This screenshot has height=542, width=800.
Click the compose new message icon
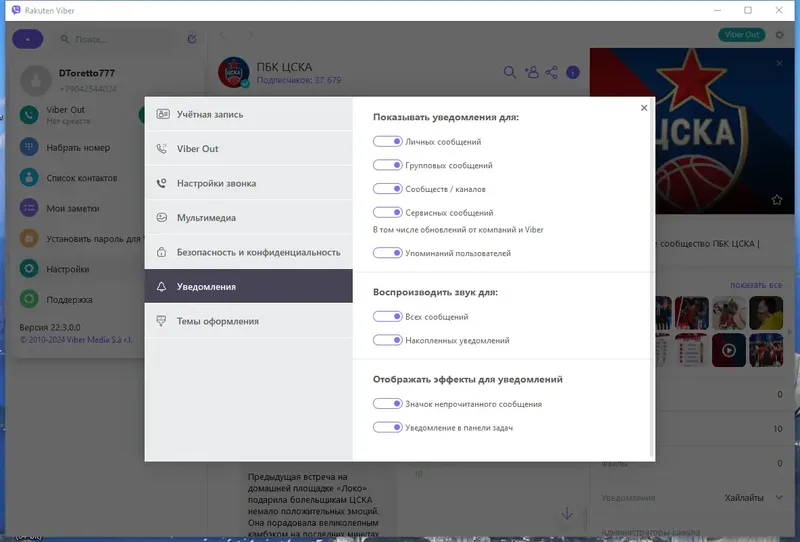coord(192,39)
